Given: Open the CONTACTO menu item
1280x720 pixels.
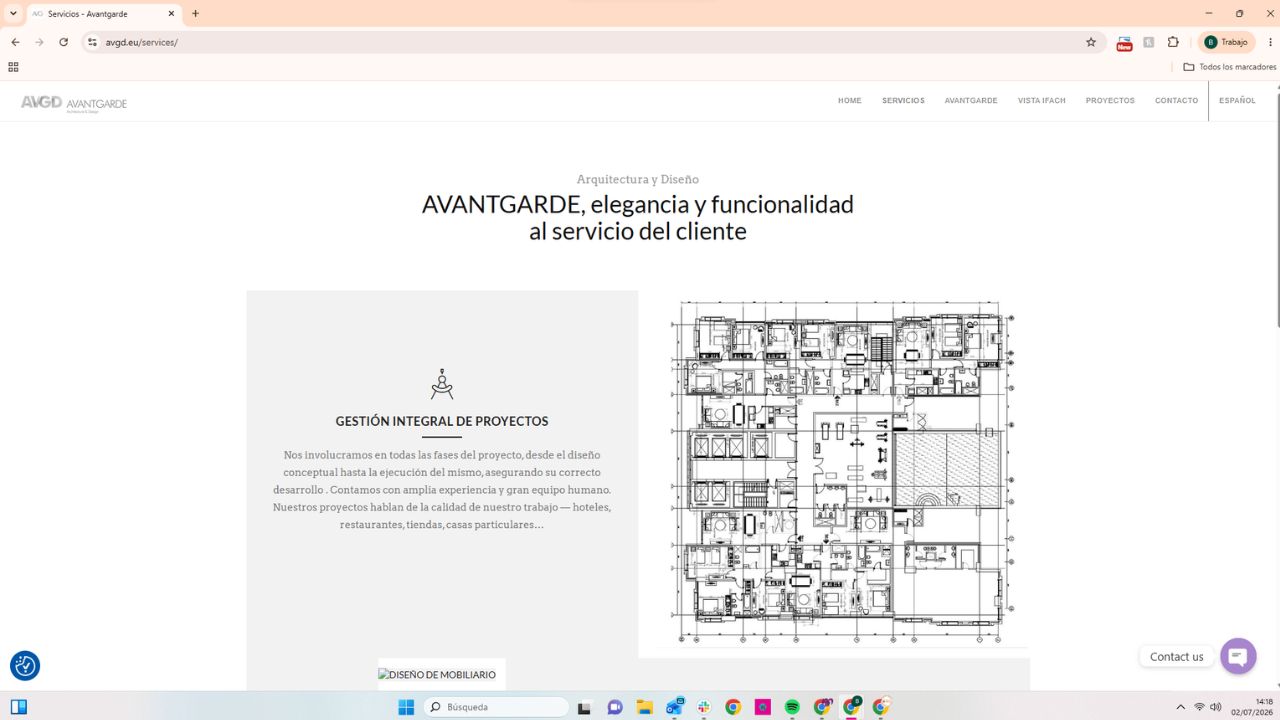Looking at the screenshot, I should 1176,101.
